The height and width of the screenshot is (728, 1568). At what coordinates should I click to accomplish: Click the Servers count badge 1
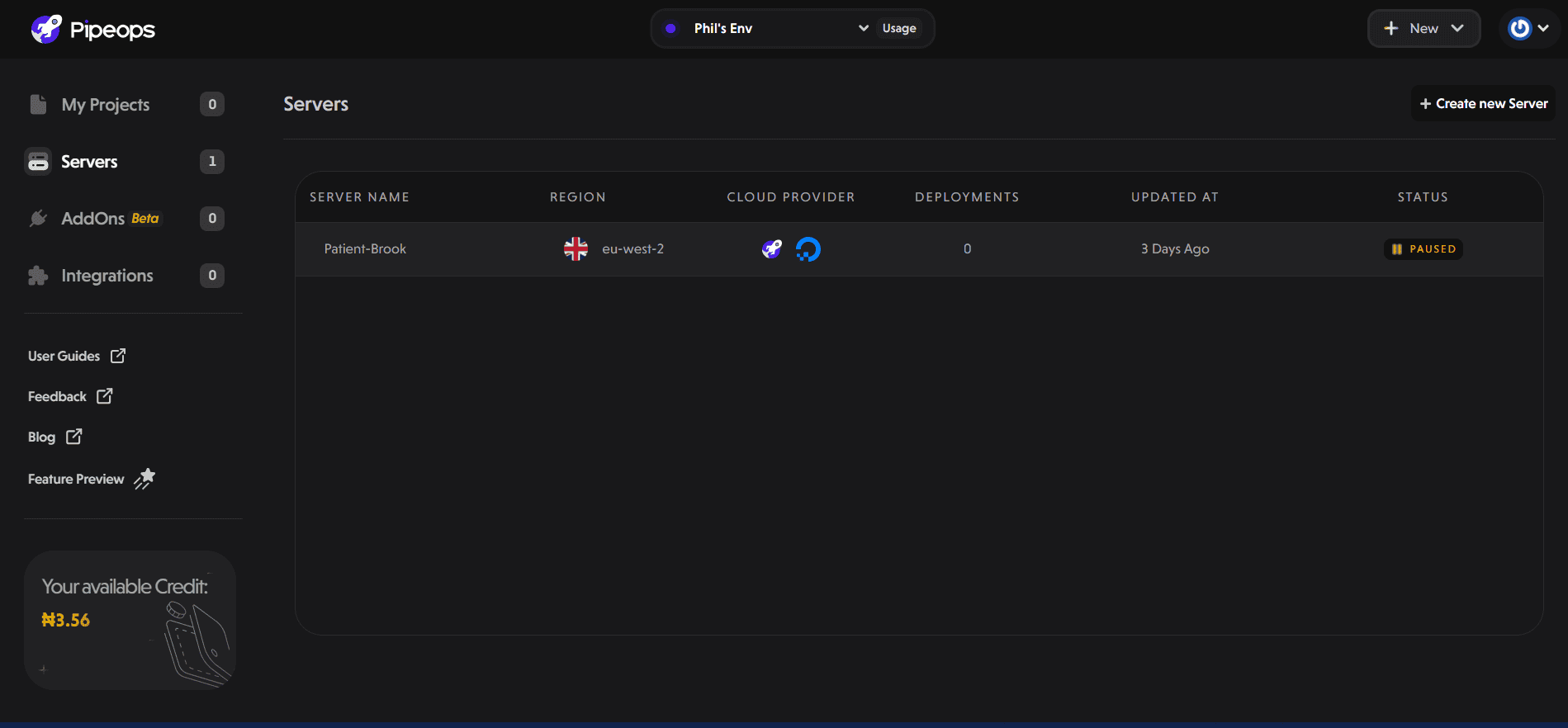tap(212, 161)
